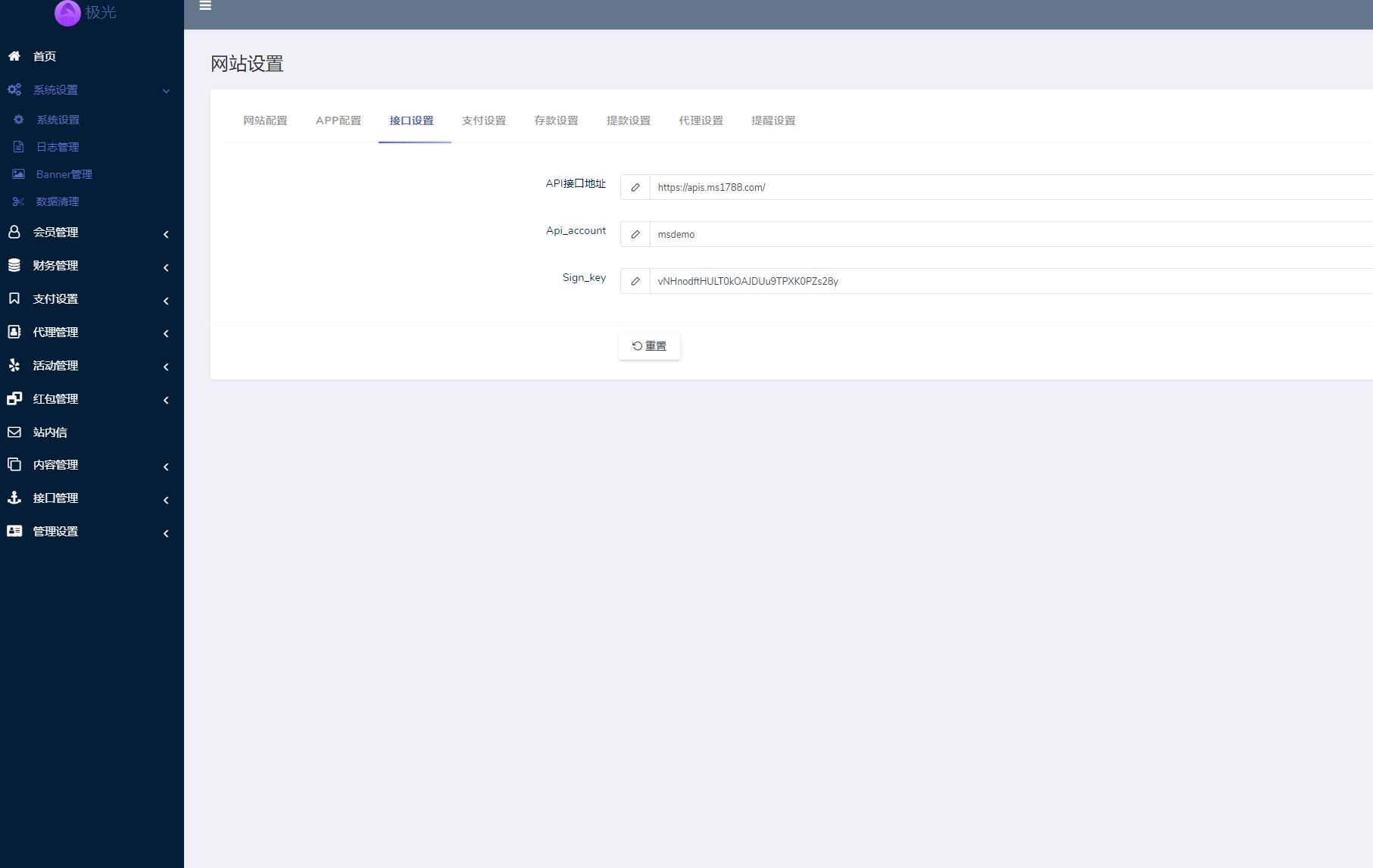Open the 提醒设置 tab
The width and height of the screenshot is (1373, 868).
[773, 120]
